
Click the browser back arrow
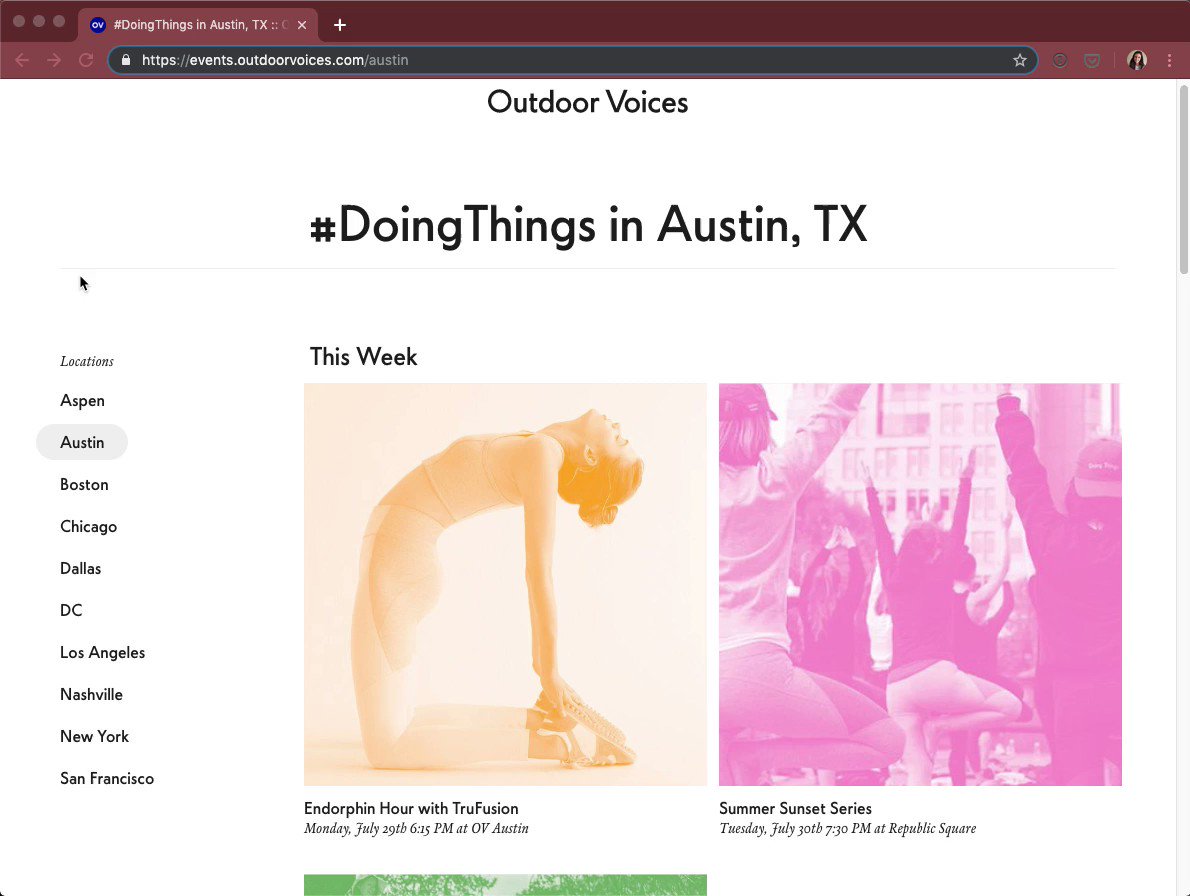22,60
